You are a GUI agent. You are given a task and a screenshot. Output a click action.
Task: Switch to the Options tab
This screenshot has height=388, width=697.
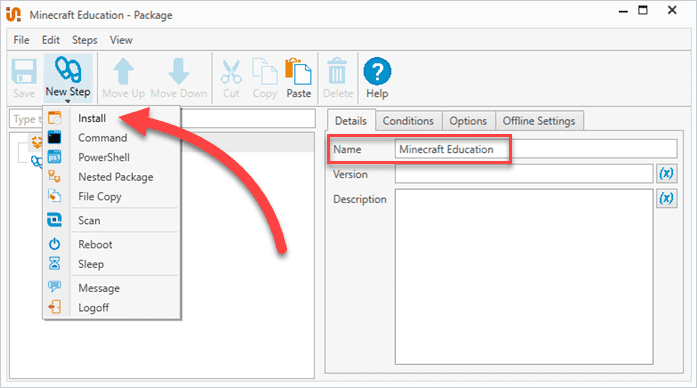point(468,121)
